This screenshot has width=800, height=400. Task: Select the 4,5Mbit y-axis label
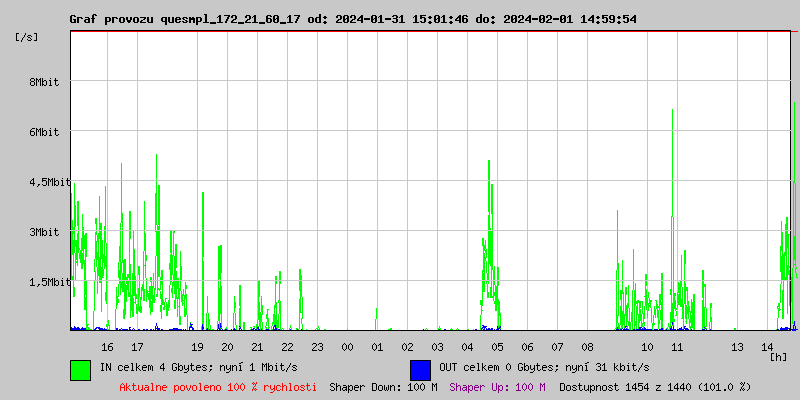tap(48, 182)
